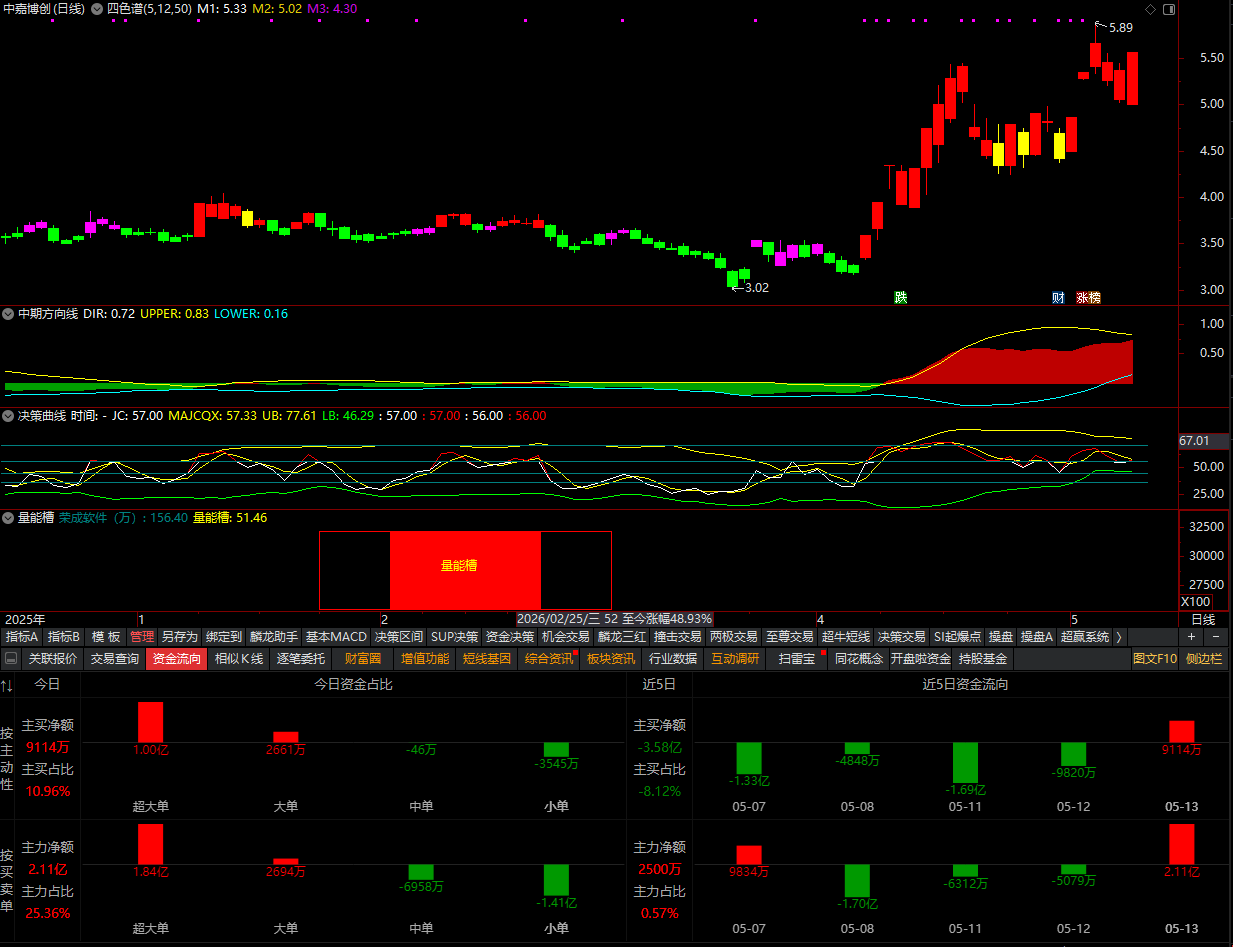
Task: Click the diamond icon at chart top-right
Action: coord(1151,9)
